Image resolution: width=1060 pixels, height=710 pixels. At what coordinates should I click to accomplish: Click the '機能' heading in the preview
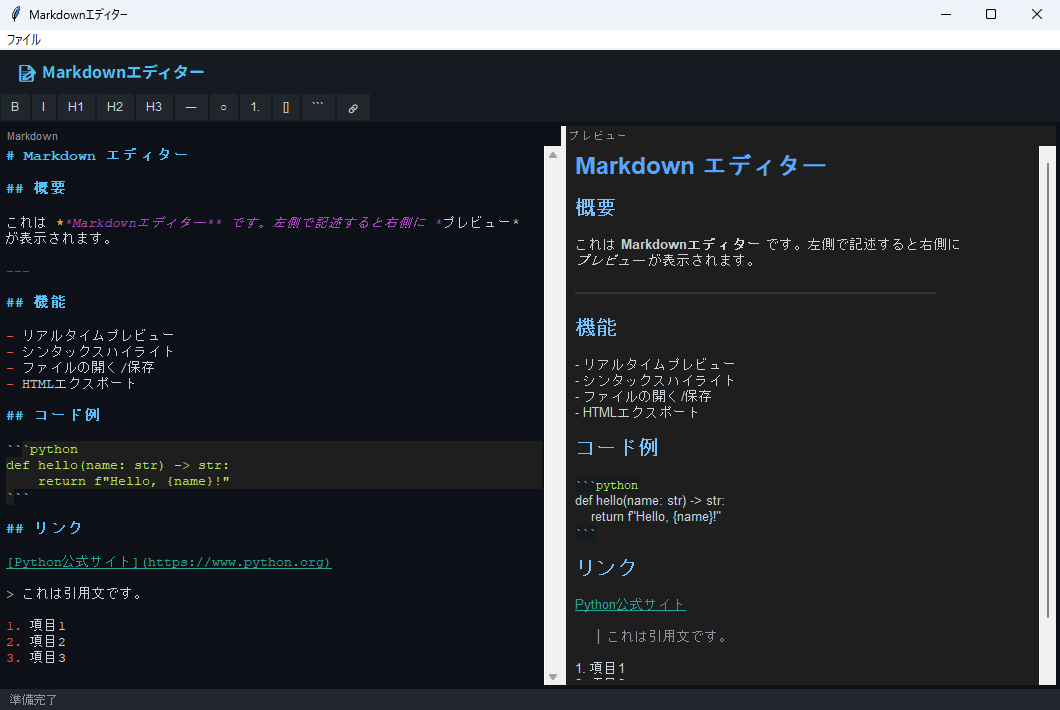(x=596, y=328)
